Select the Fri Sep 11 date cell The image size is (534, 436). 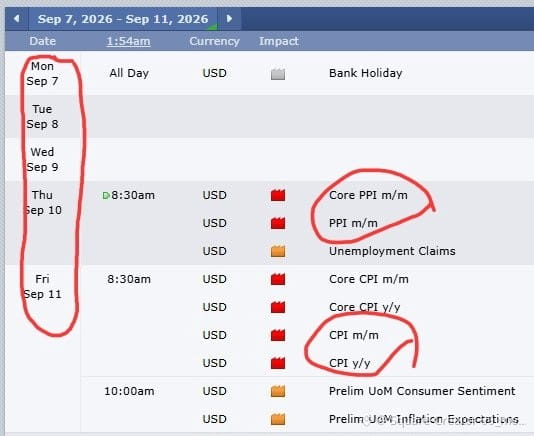click(43, 286)
